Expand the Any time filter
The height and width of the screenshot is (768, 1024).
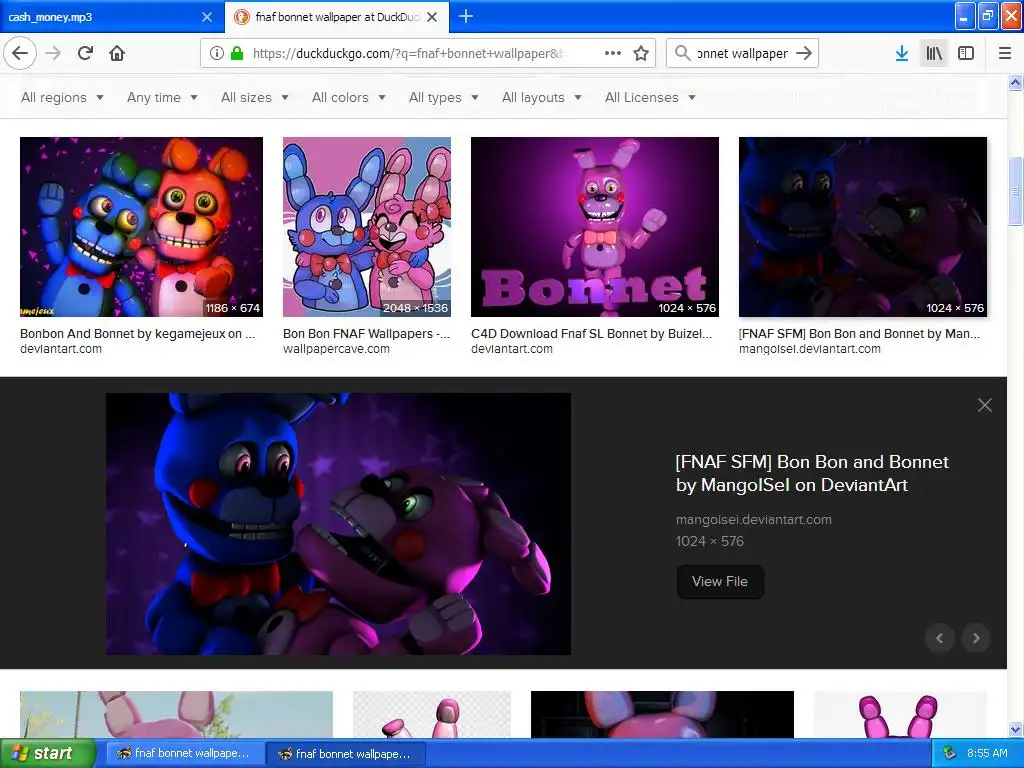[162, 97]
